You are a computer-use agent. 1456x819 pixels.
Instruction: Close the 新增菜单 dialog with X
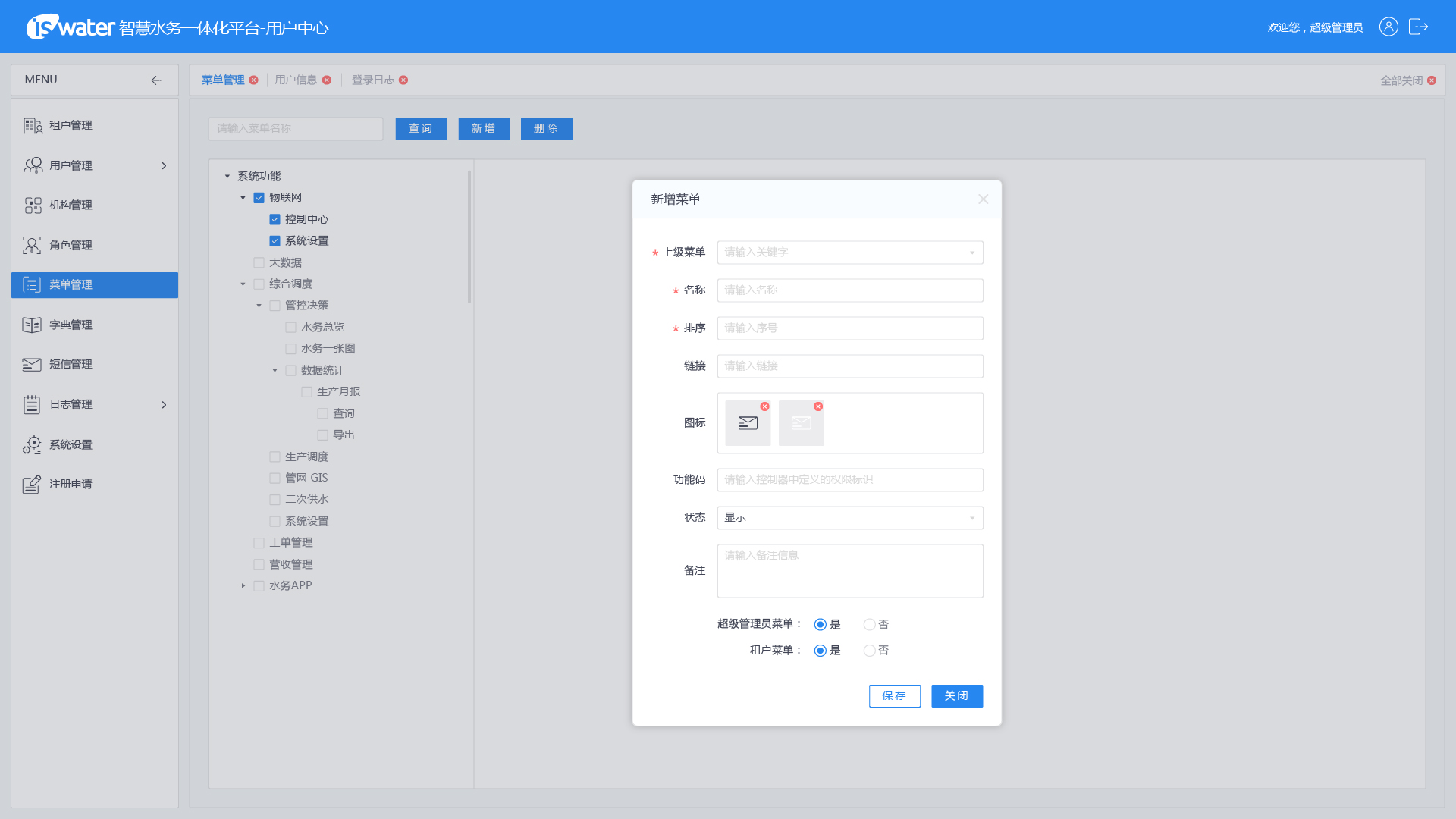coord(984,199)
